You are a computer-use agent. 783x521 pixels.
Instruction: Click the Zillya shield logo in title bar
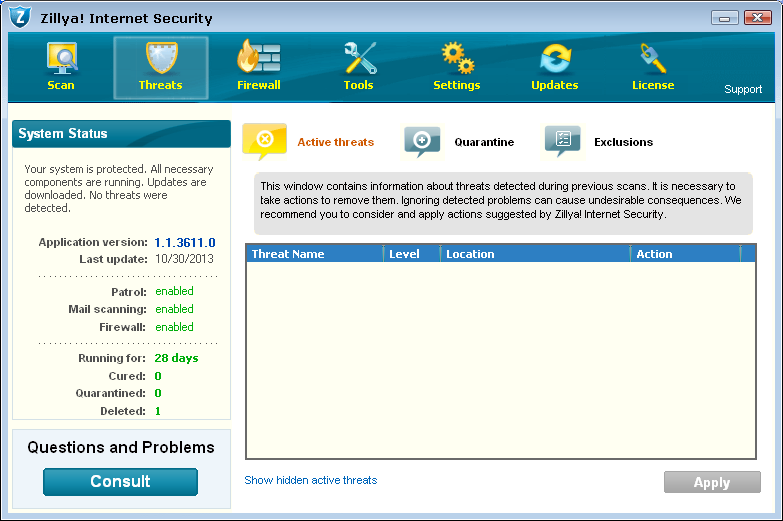pos(20,17)
